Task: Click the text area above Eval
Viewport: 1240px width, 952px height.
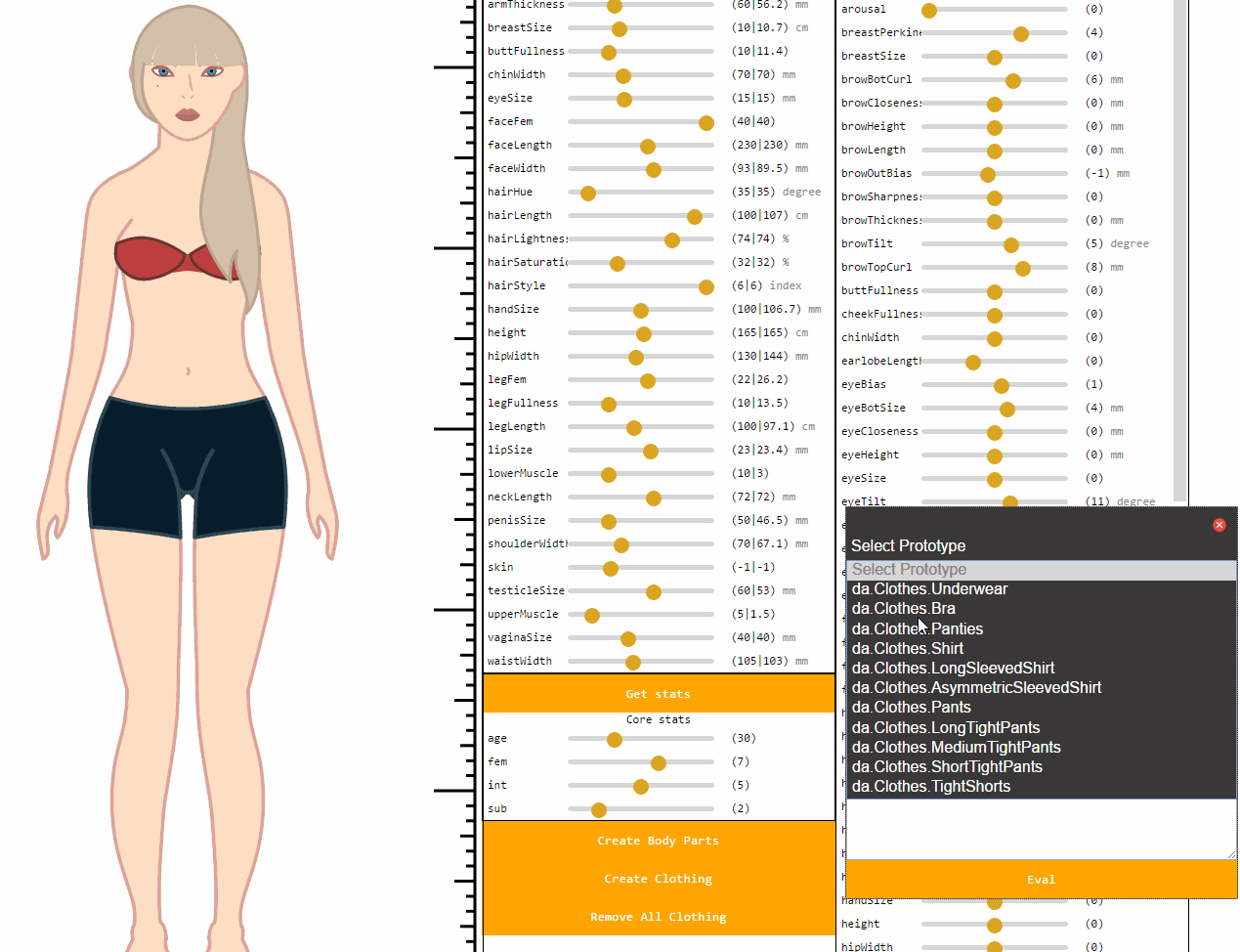Action: (x=1041, y=829)
